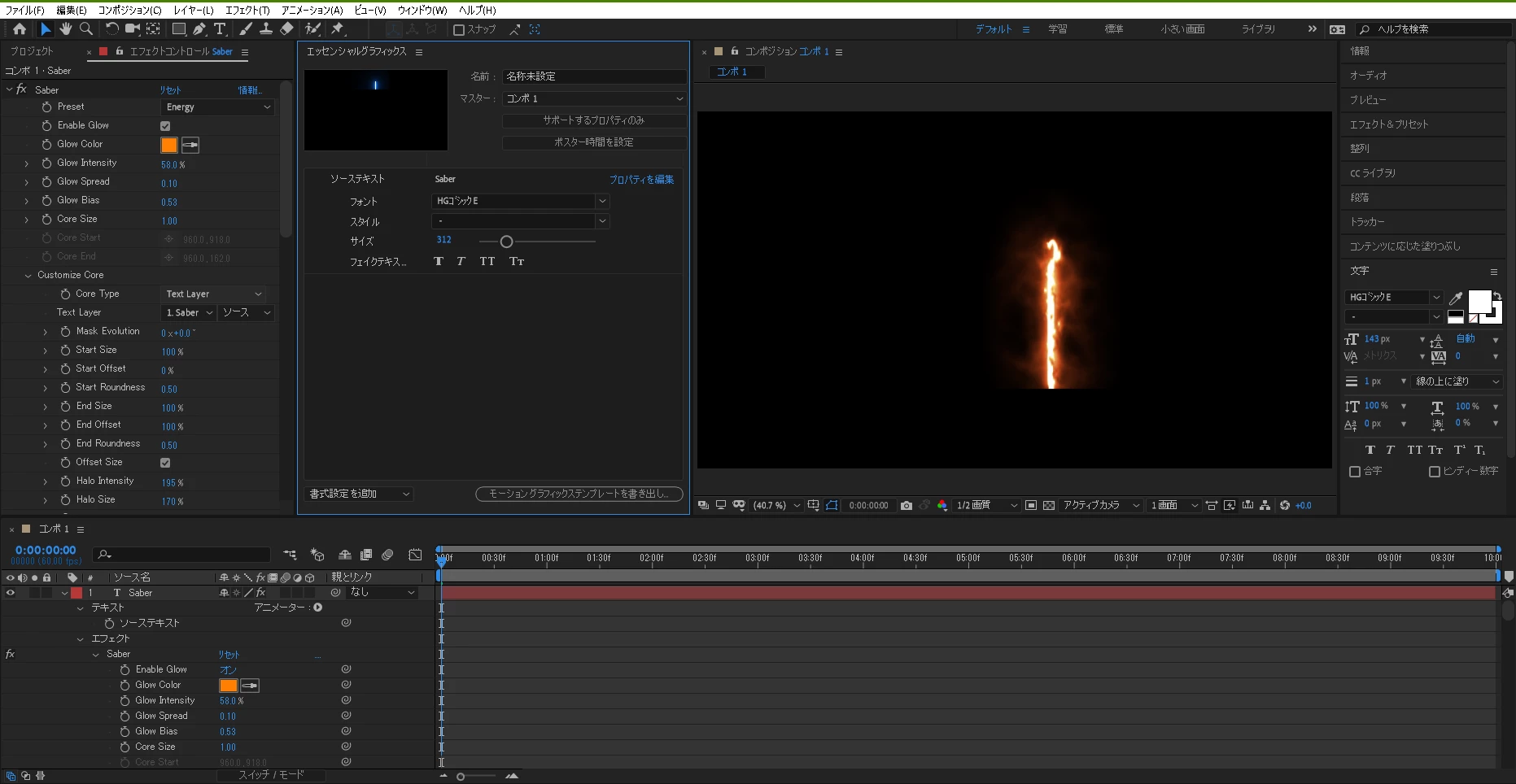1516x784 pixels.
Task: Click the Home icon in the toolbar
Action: [x=20, y=29]
